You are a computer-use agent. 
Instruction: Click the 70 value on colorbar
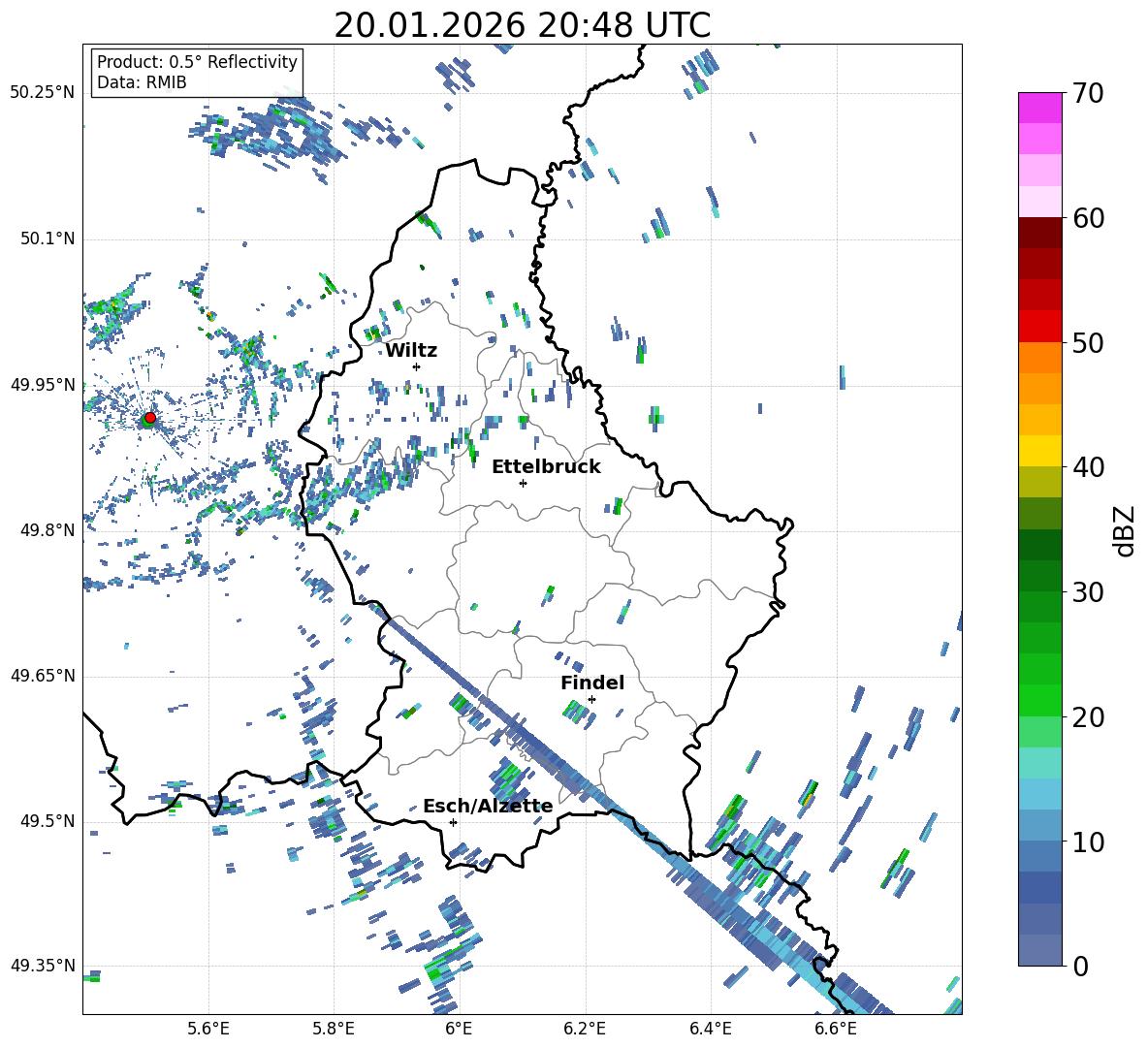1089,94
